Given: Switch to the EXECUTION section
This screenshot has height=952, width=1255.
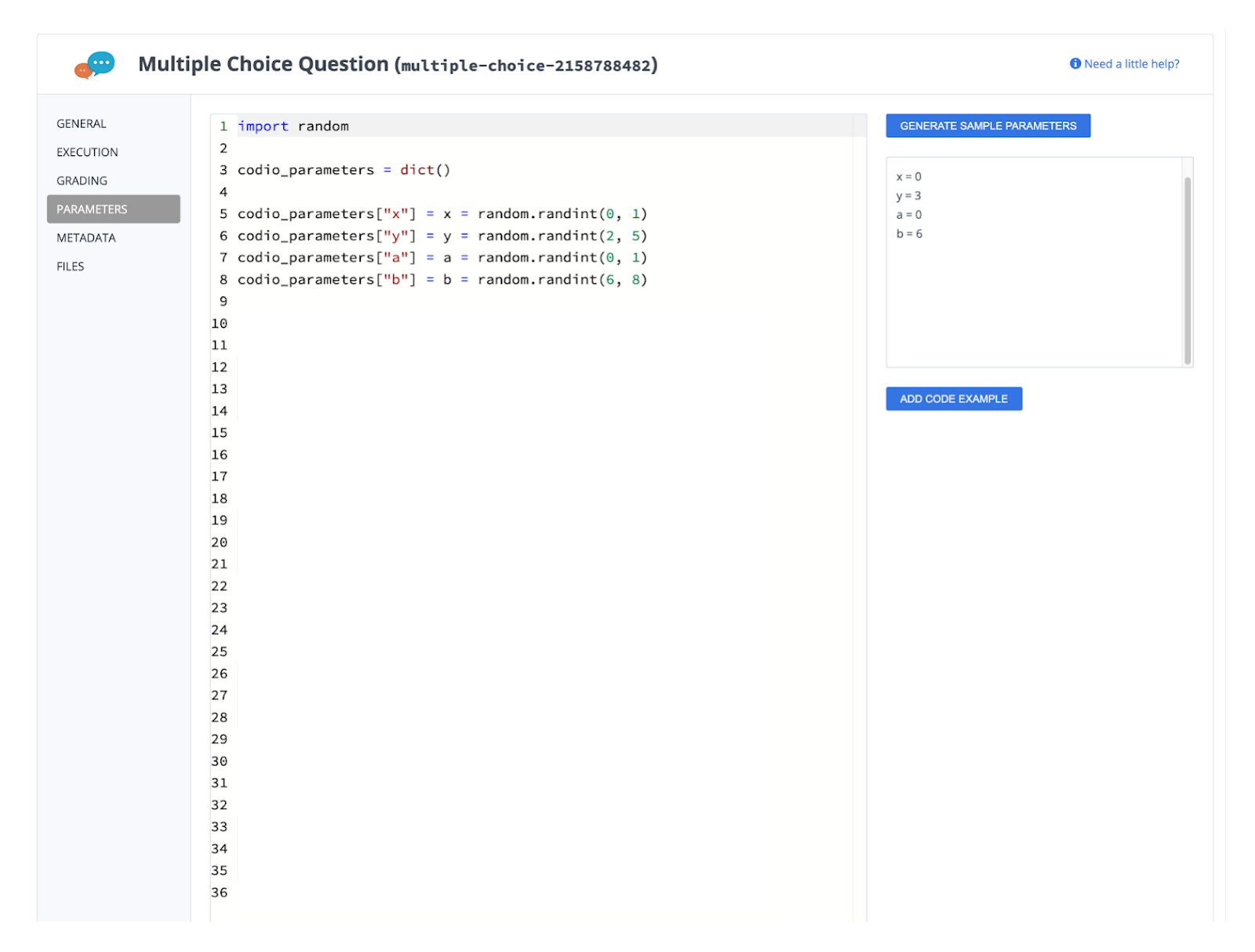Looking at the screenshot, I should click(87, 151).
